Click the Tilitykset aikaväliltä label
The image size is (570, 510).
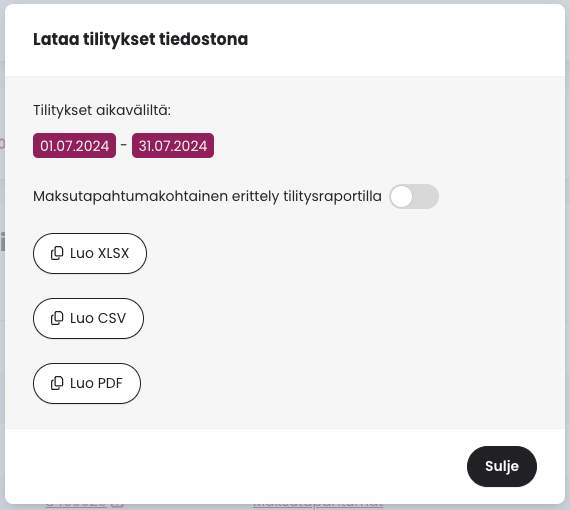(x=102, y=110)
